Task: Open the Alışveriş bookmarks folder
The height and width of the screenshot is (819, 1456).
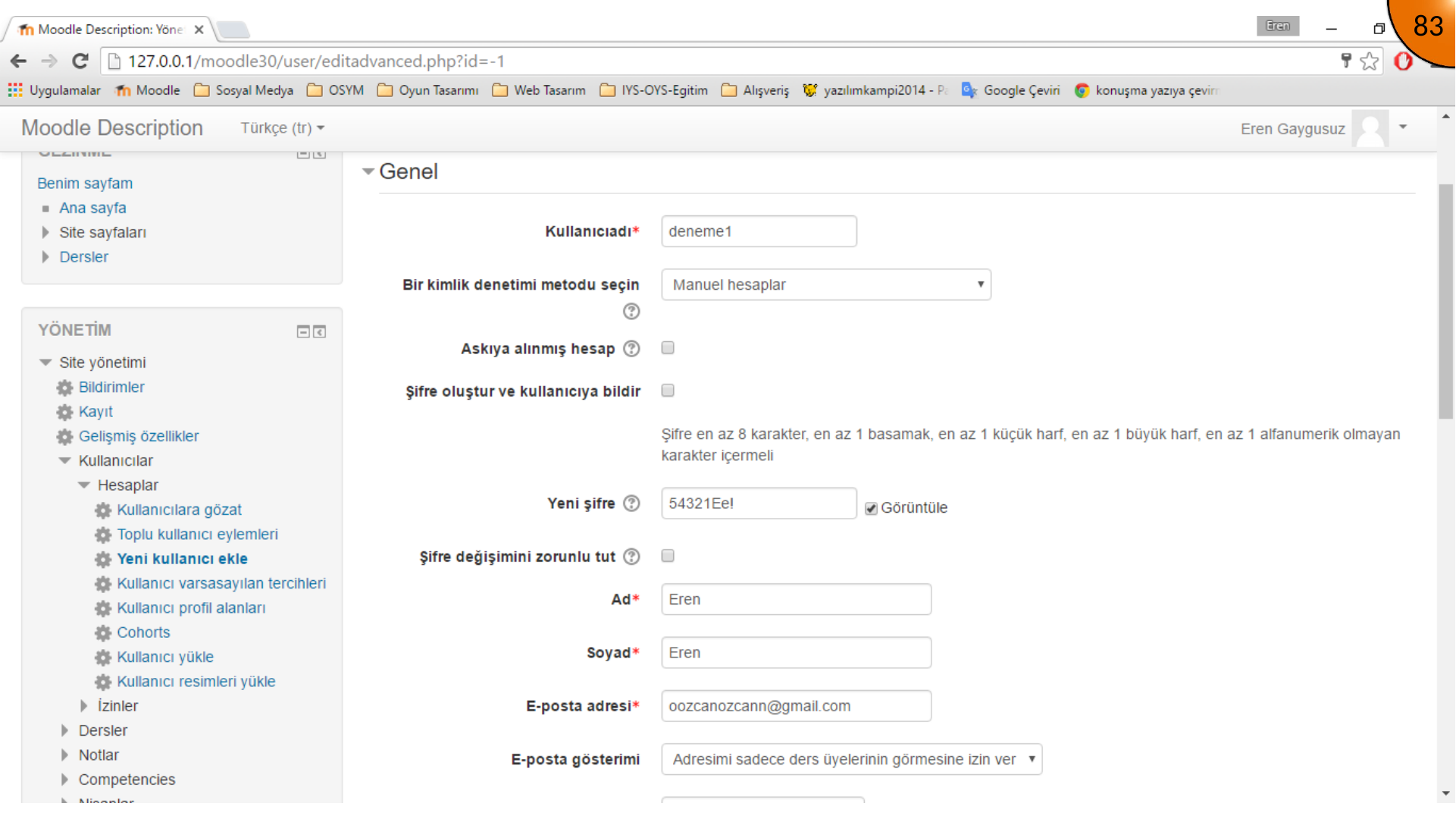Action: coord(755,90)
